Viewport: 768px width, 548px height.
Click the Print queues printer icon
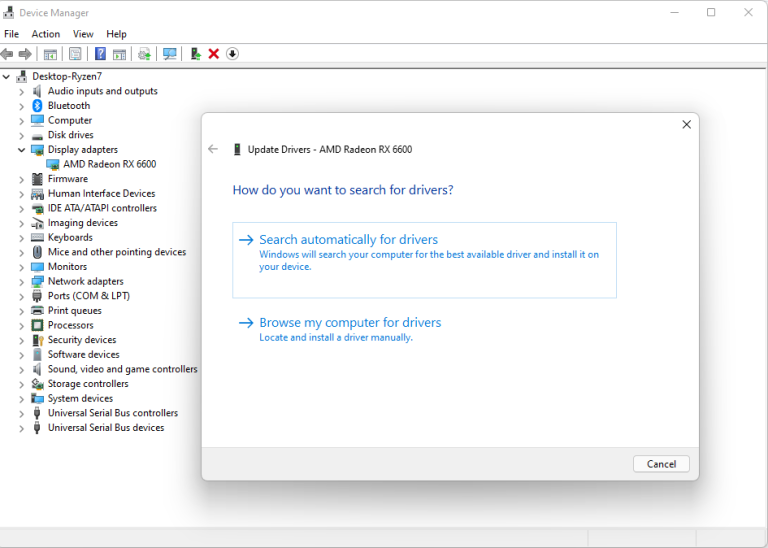coord(37,310)
